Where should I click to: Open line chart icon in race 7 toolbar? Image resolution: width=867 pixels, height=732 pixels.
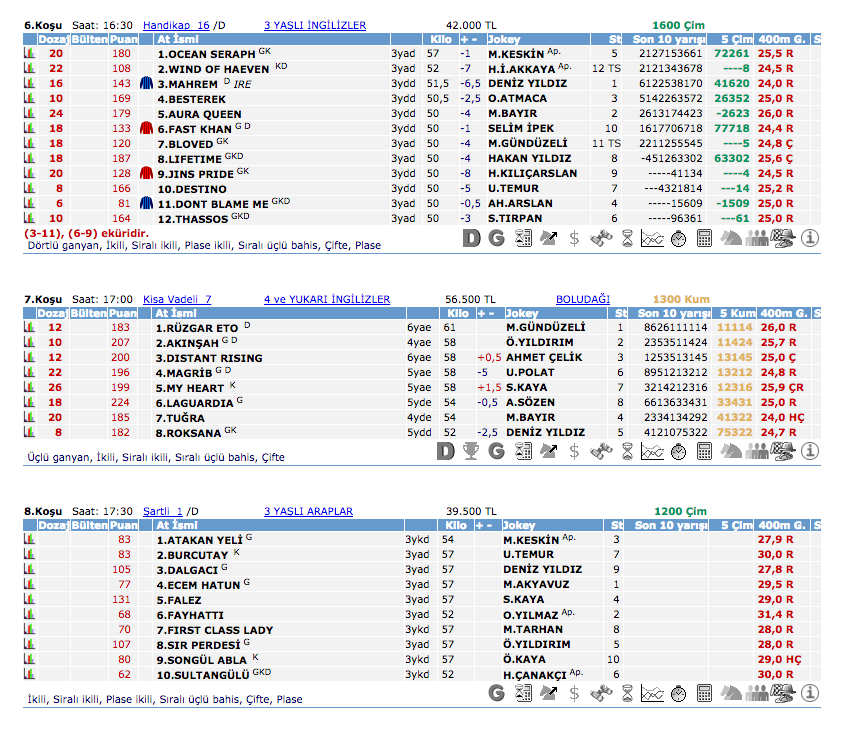pos(652,452)
